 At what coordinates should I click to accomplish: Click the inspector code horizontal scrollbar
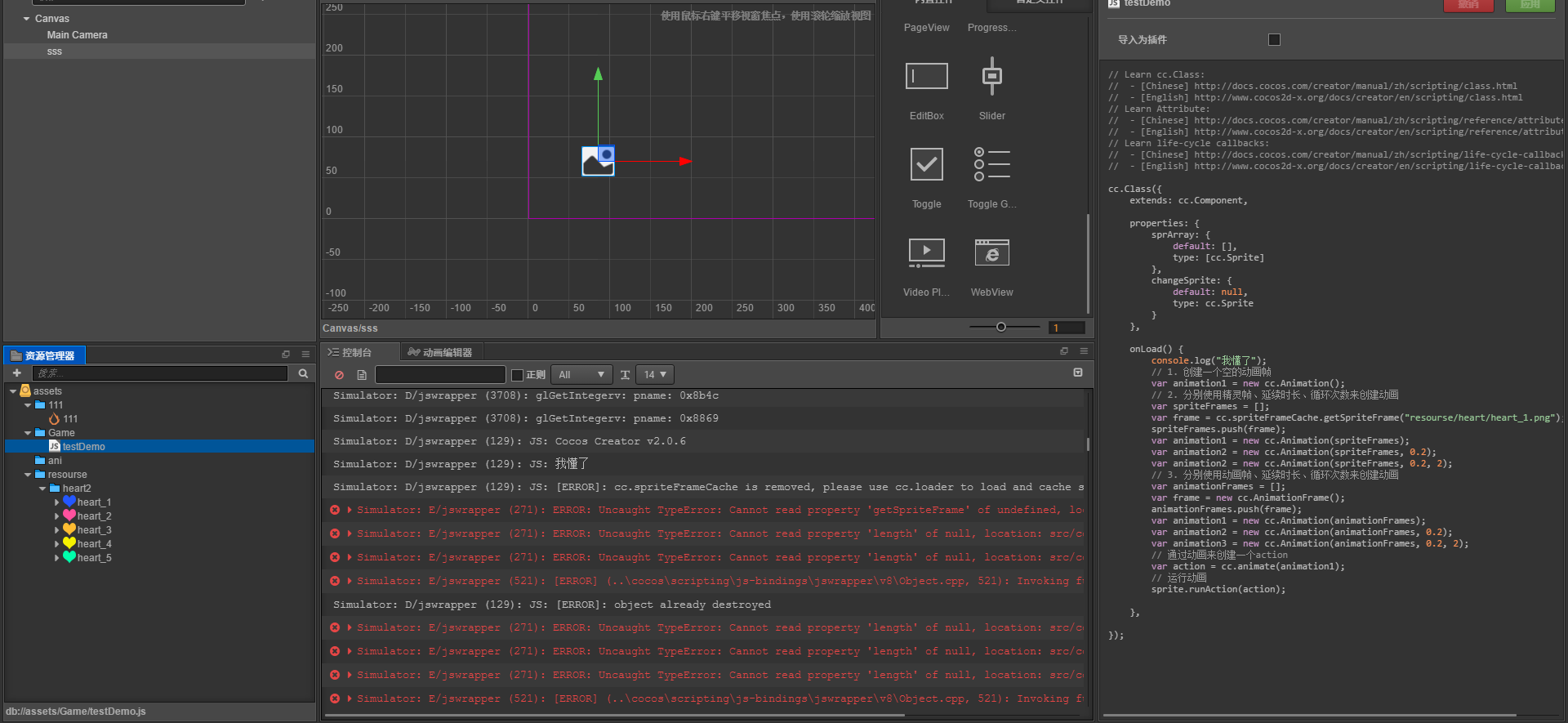pos(1310,716)
